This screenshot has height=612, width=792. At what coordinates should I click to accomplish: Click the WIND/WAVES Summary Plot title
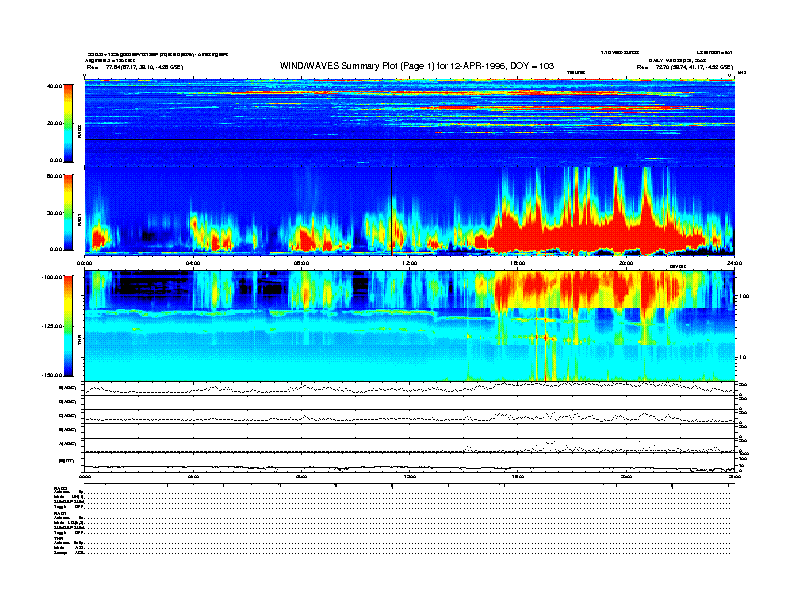tap(417, 66)
